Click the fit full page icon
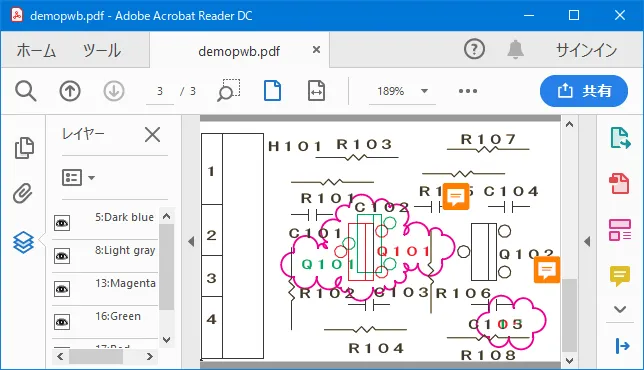The height and width of the screenshot is (370, 644). tap(272, 91)
